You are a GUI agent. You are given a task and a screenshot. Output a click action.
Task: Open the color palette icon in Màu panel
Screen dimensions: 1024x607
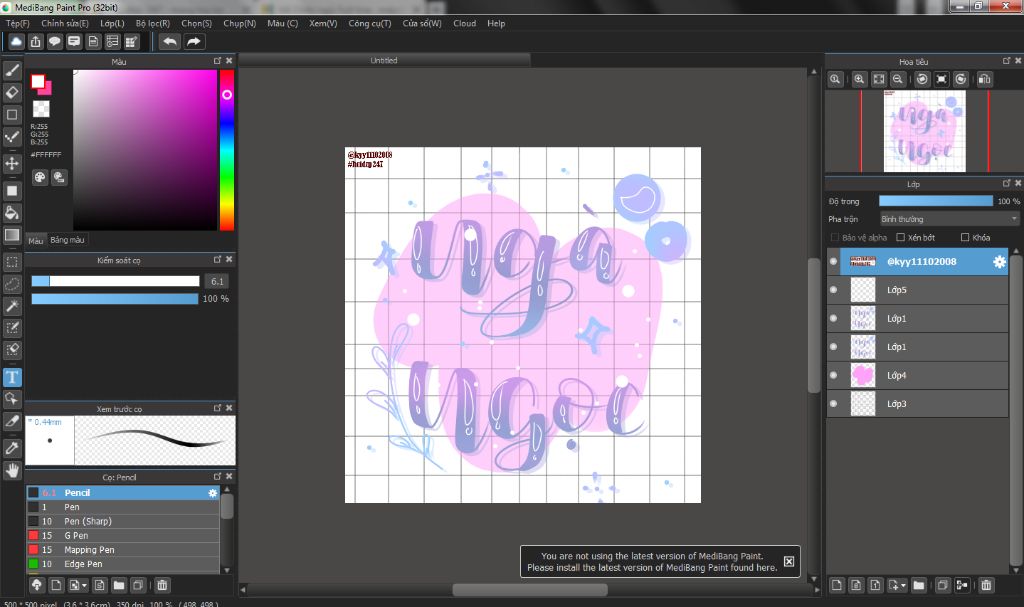click(40, 177)
